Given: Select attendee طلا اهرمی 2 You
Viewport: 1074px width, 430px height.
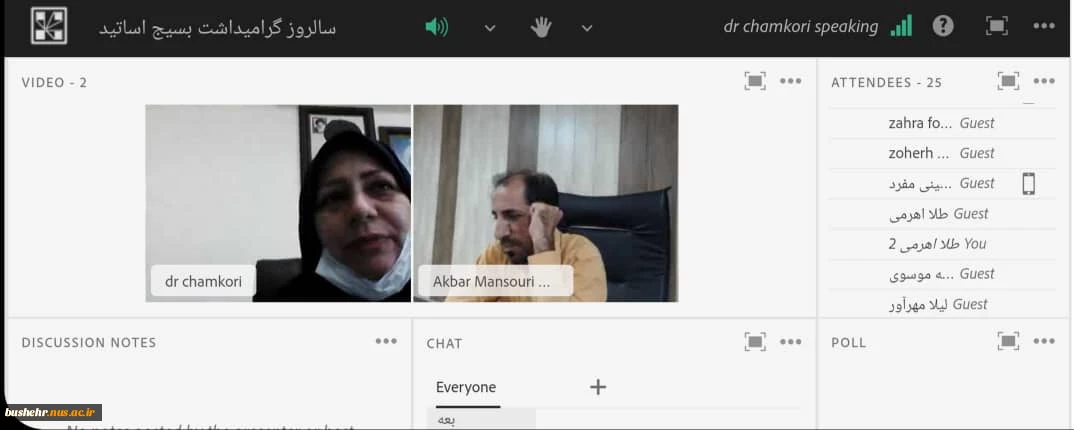Looking at the screenshot, I should (x=942, y=244).
